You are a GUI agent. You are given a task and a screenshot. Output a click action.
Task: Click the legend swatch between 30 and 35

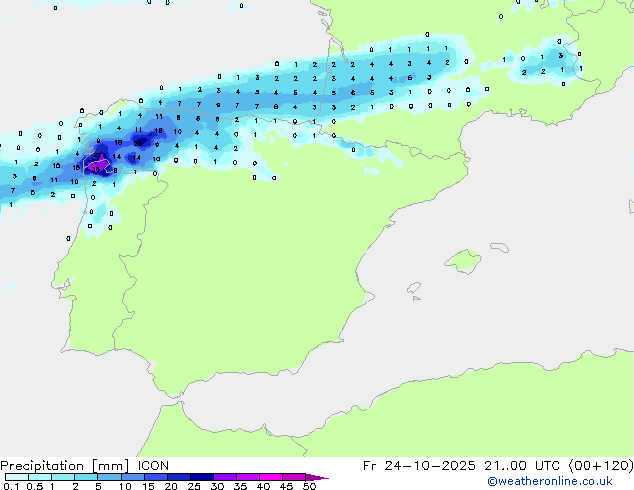pos(224,477)
